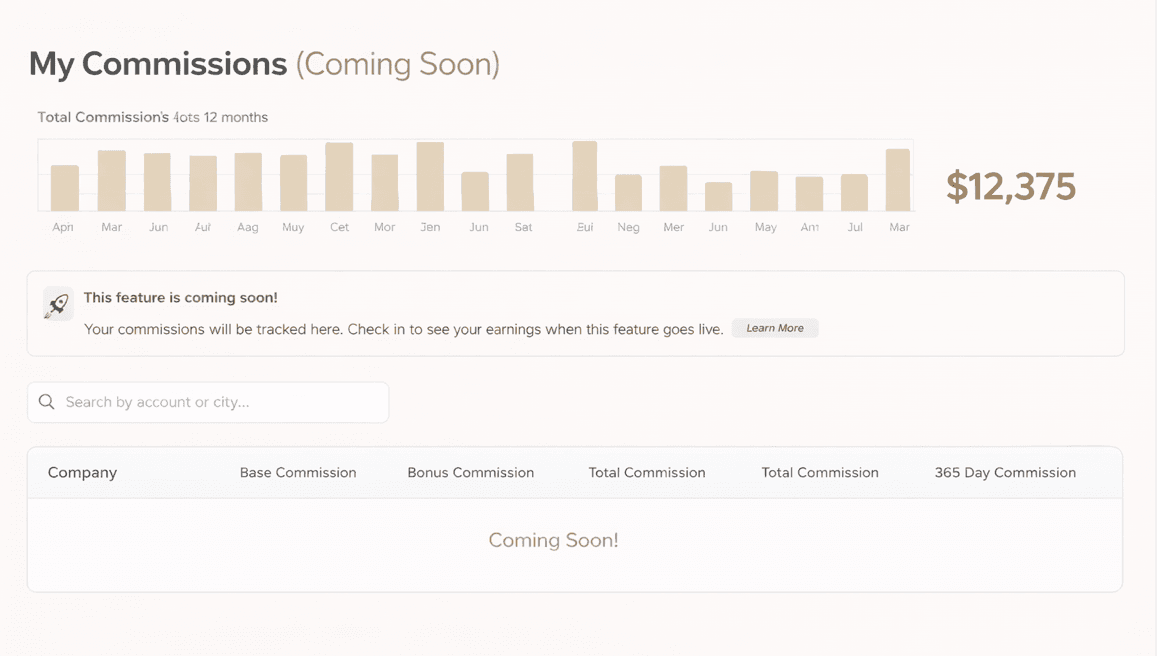Click the chart bar labeled Jul
The width and height of the screenshot is (1157, 656).
(x=854, y=193)
